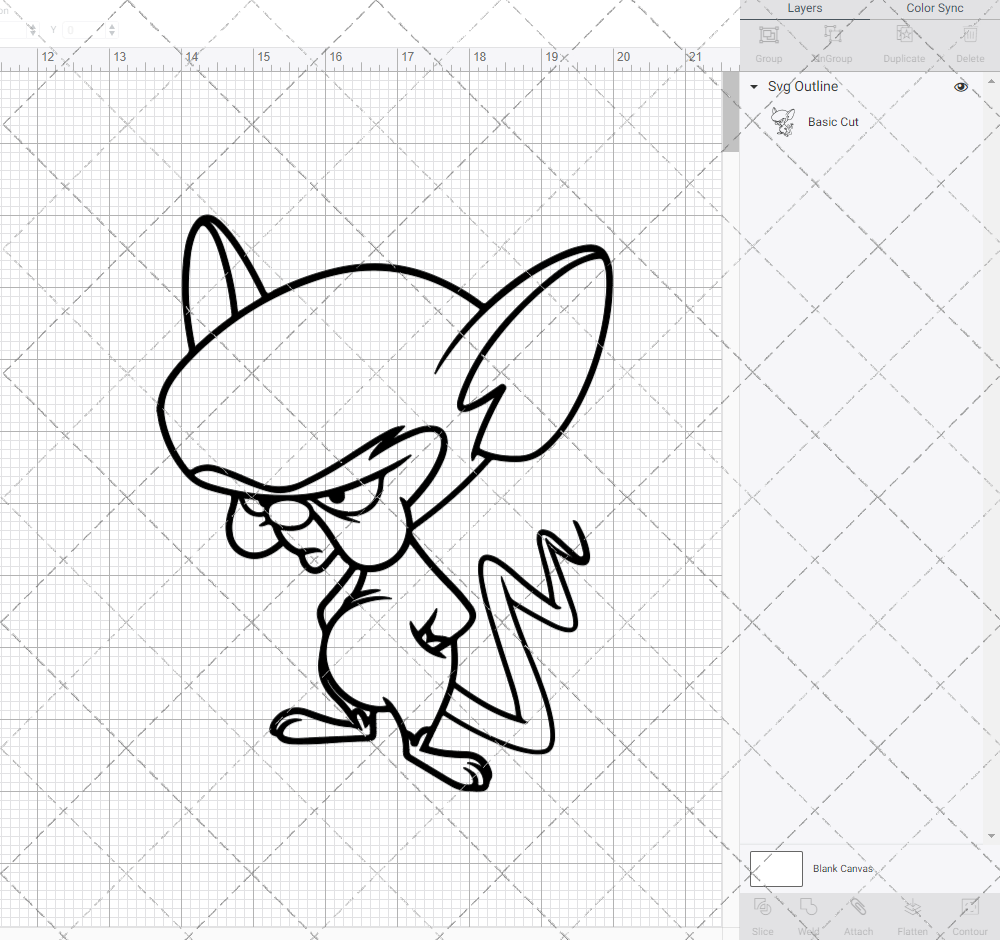The image size is (1000, 940).
Task: Switch to the Layers tab
Action: point(804,8)
